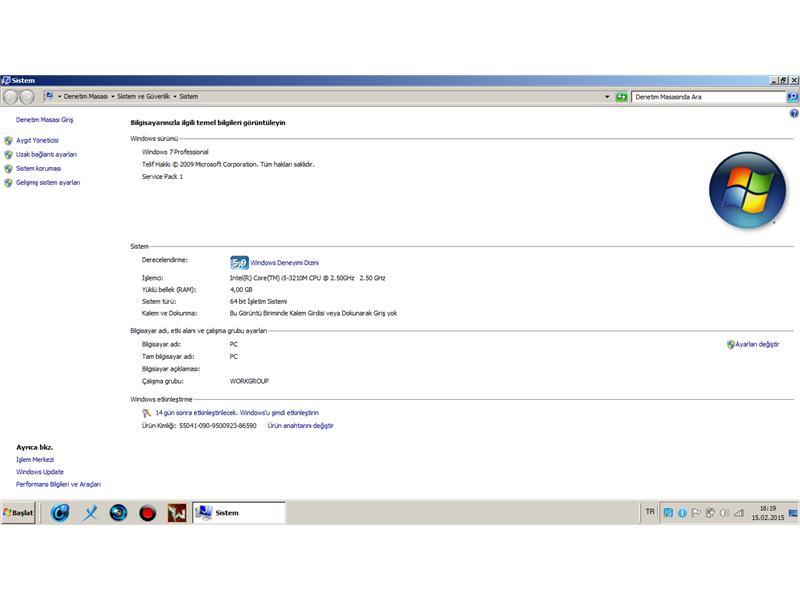
Task: Click the 4,00 GB RAM value
Action: (x=241, y=290)
